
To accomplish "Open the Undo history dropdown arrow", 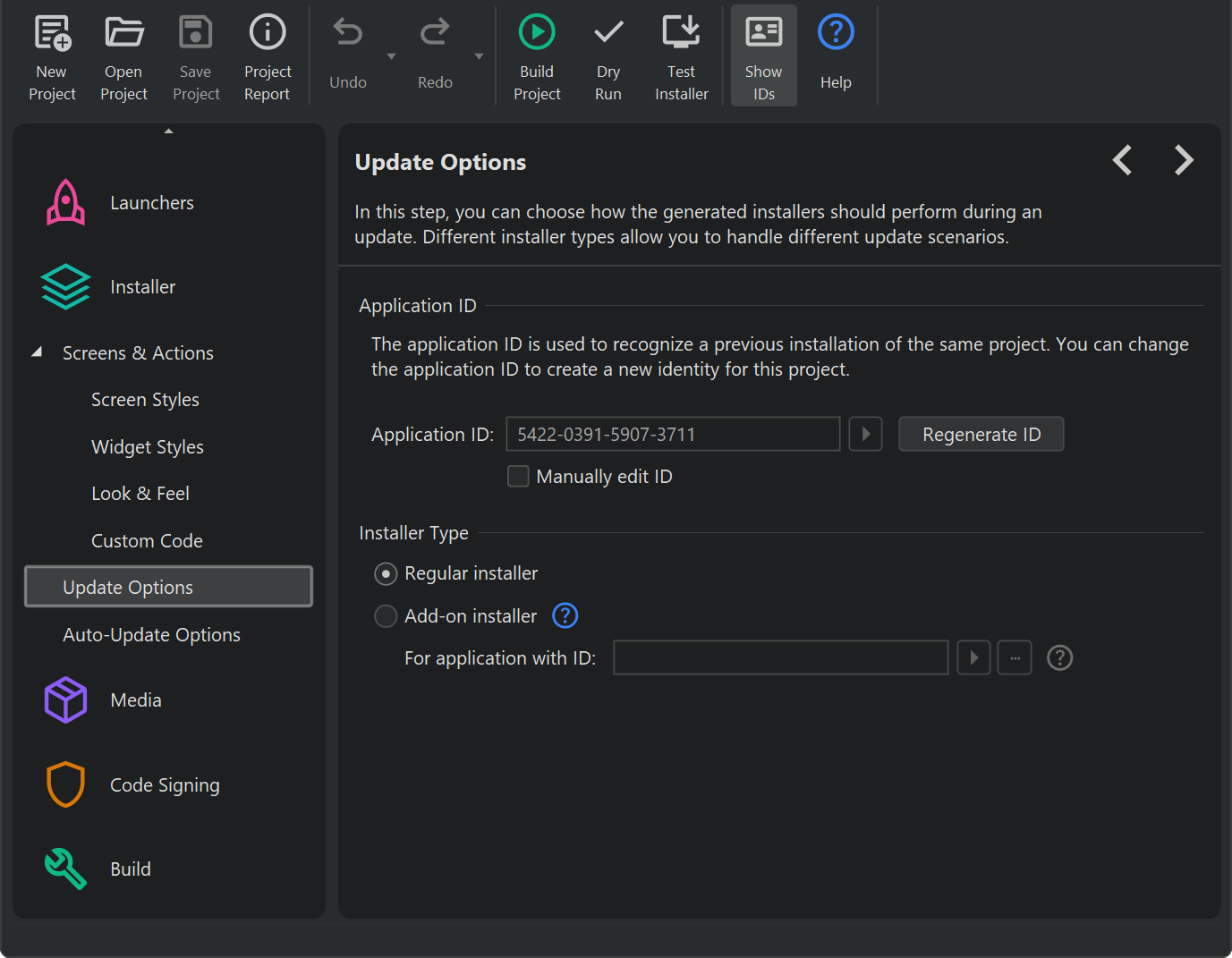I will (x=391, y=56).
